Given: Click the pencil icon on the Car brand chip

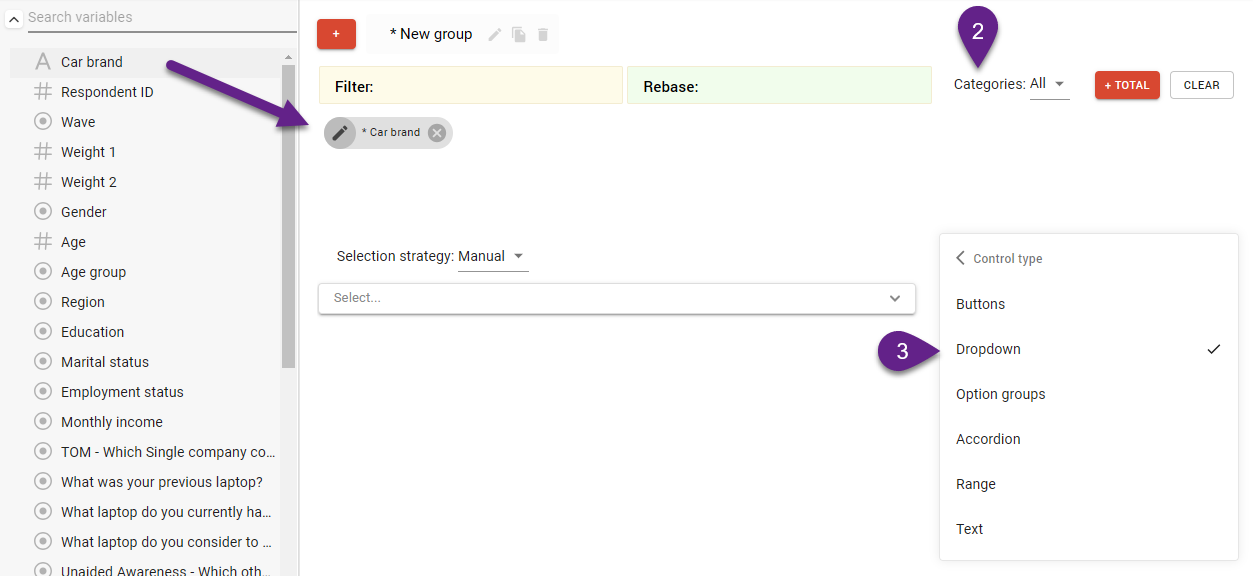Looking at the screenshot, I should (x=340, y=132).
